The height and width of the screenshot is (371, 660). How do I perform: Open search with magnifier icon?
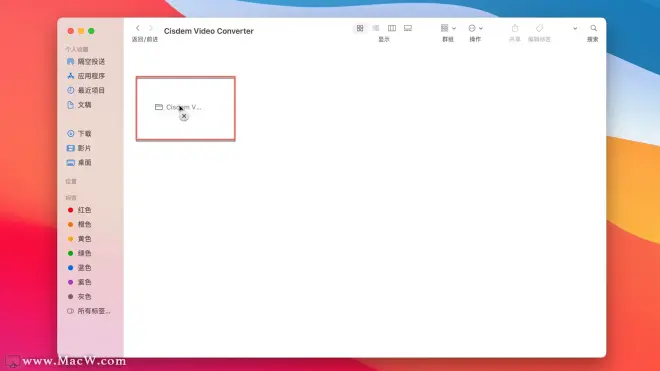[593, 28]
